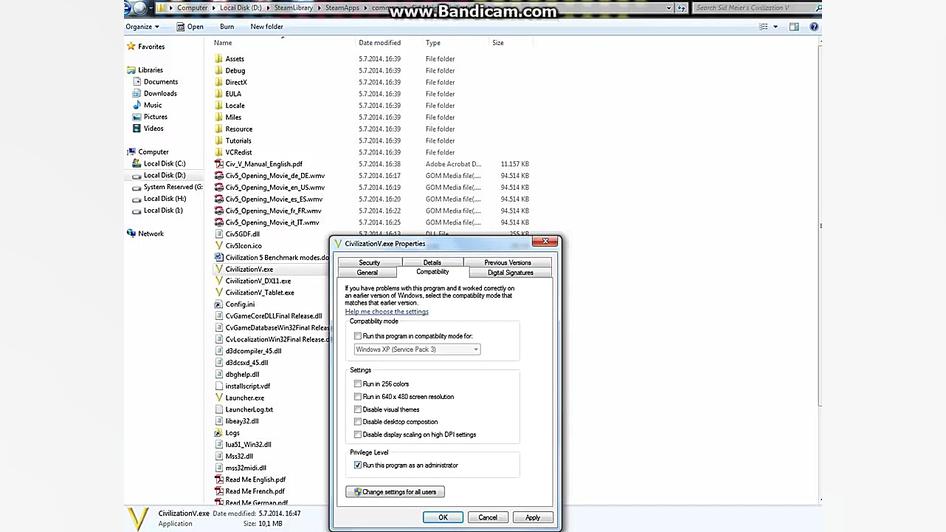
Task: Click the Apply button
Action: [x=532, y=518]
